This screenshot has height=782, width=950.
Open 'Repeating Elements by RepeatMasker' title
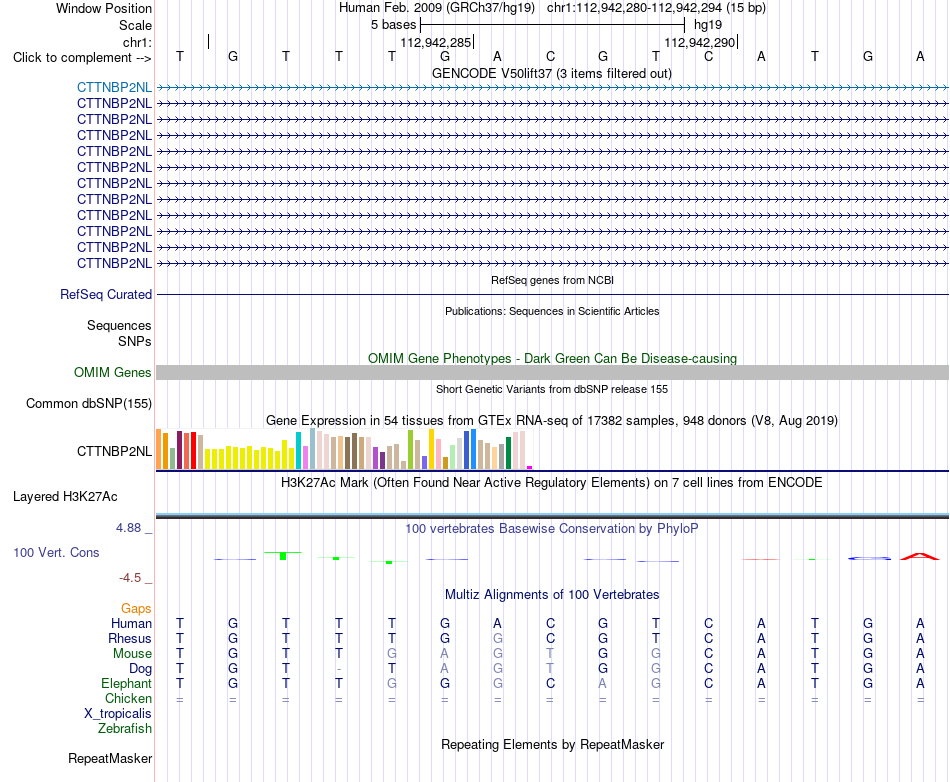point(552,744)
